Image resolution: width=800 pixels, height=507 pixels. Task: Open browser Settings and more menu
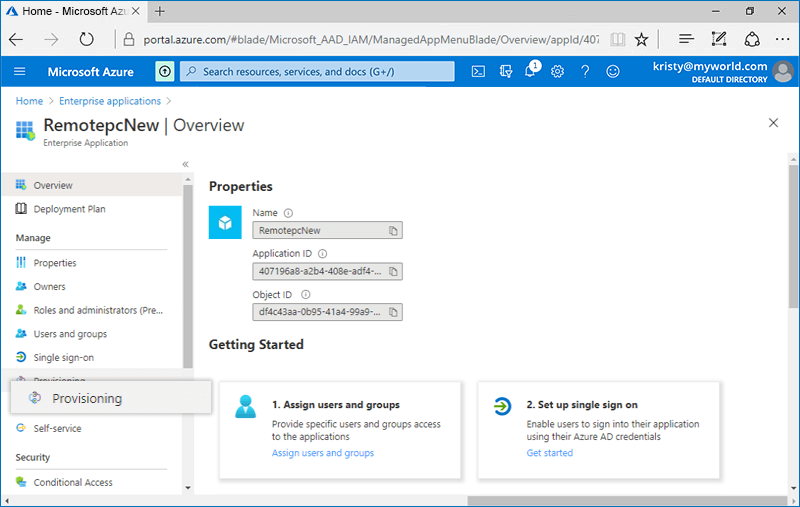(x=782, y=39)
